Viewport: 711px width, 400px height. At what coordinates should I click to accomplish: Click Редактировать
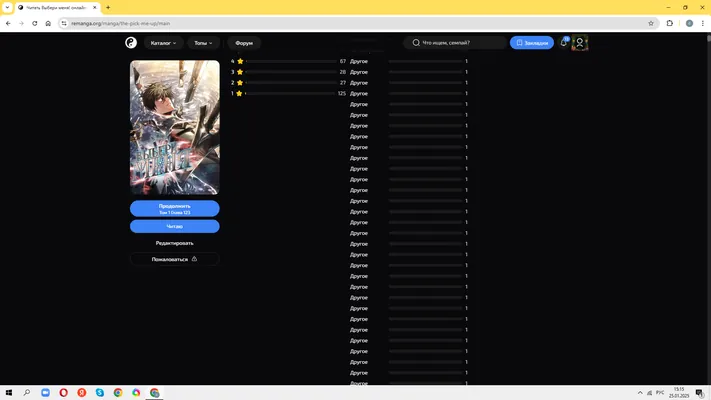tap(175, 243)
